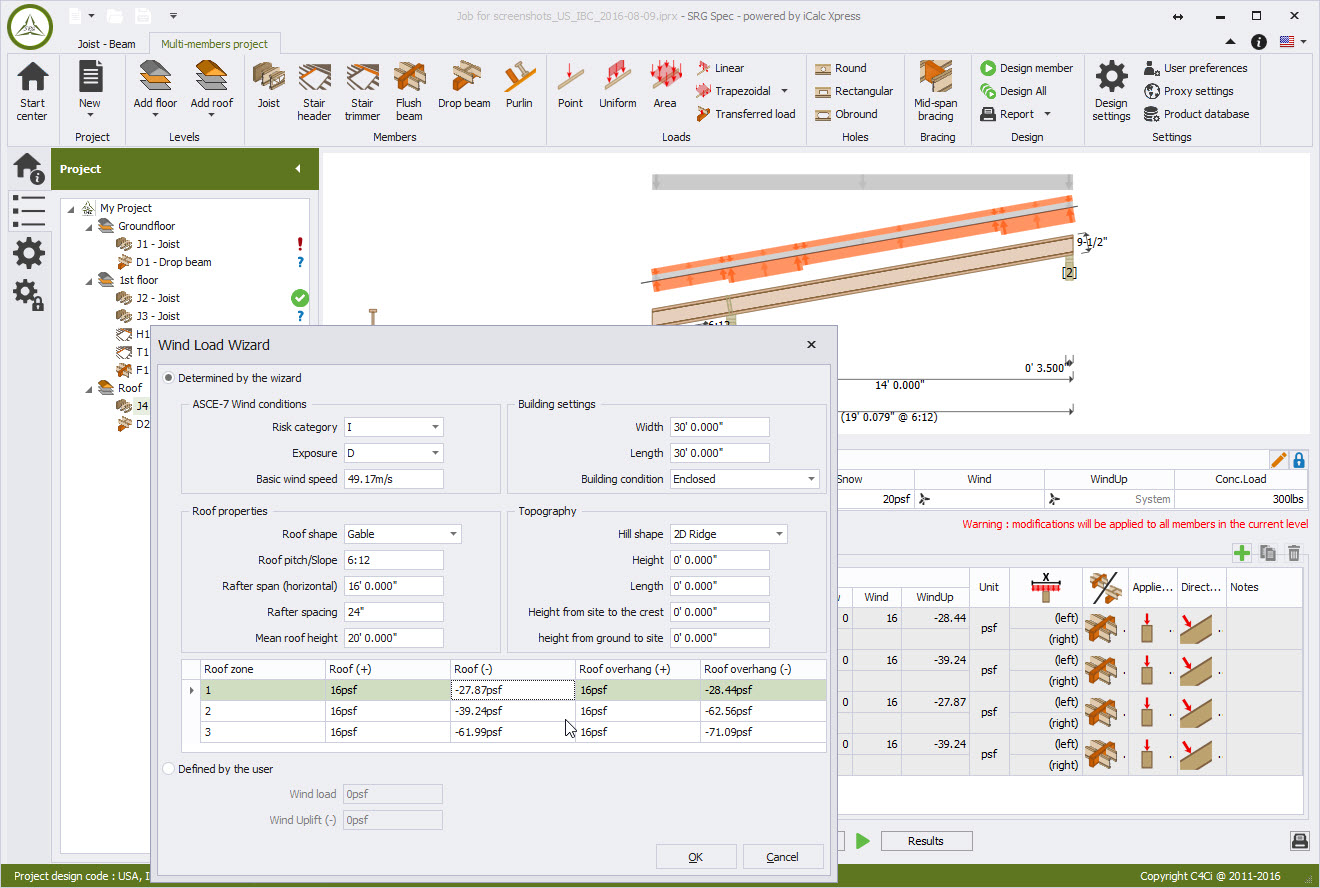1320x888 pixels.
Task: Switch to the Multi-members project tab
Action: (215, 44)
